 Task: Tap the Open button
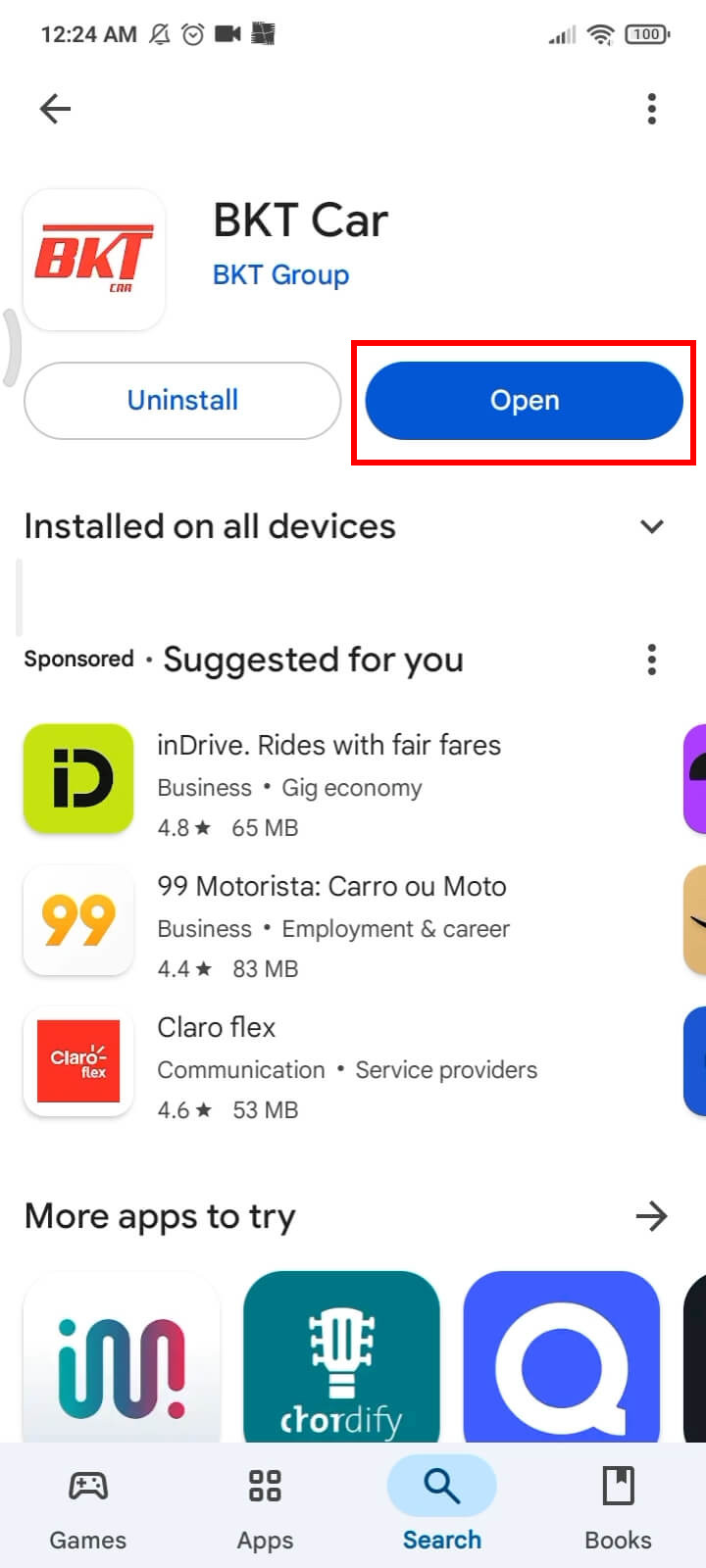click(525, 401)
